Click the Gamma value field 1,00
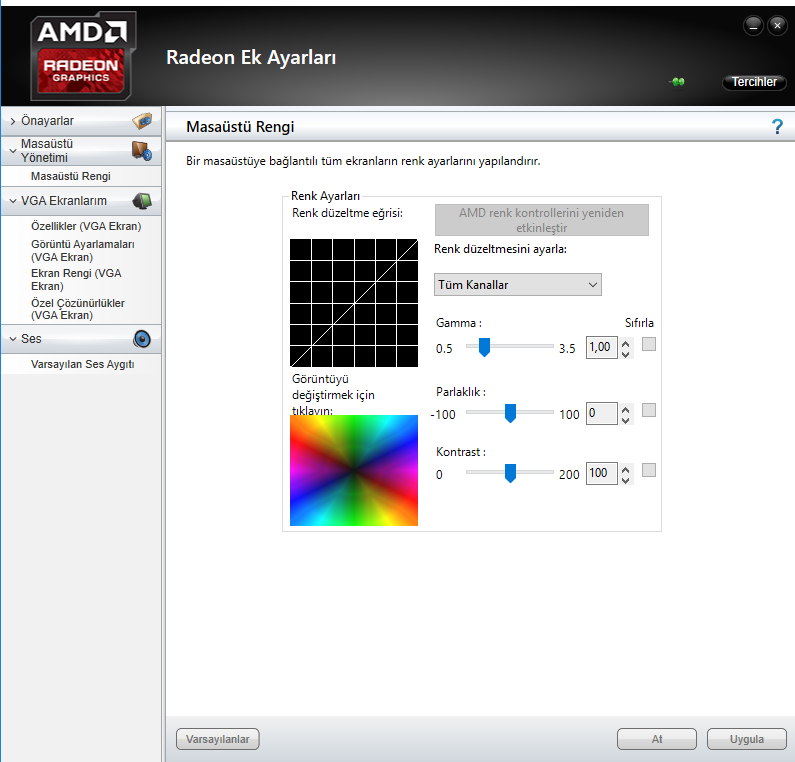The height and width of the screenshot is (762, 795). 602,348
